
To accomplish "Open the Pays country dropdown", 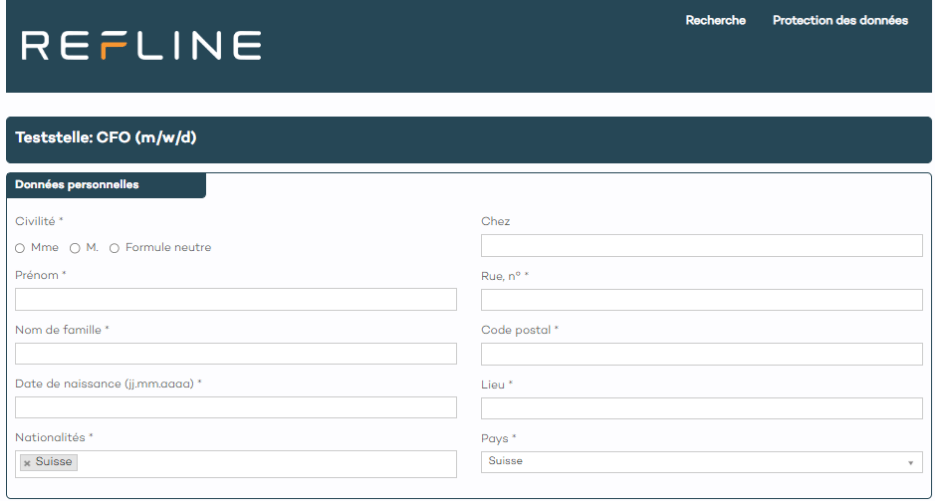I will click(x=700, y=461).
